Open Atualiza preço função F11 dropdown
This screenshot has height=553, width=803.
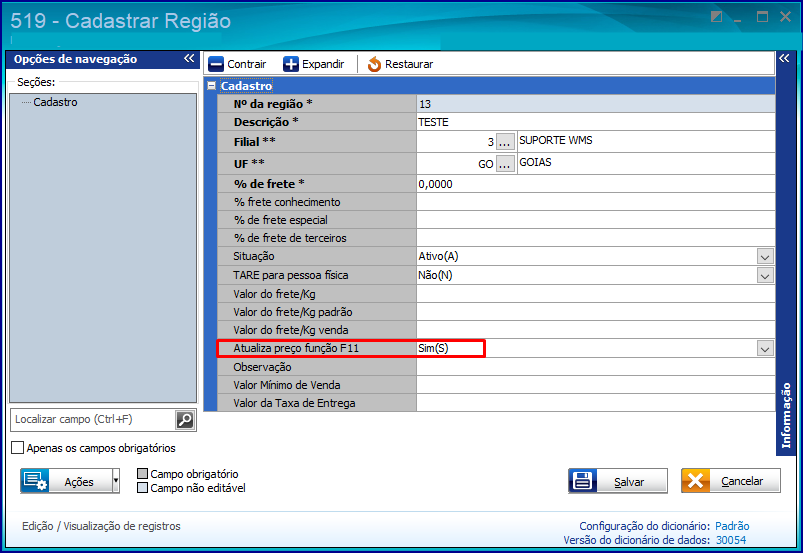765,349
